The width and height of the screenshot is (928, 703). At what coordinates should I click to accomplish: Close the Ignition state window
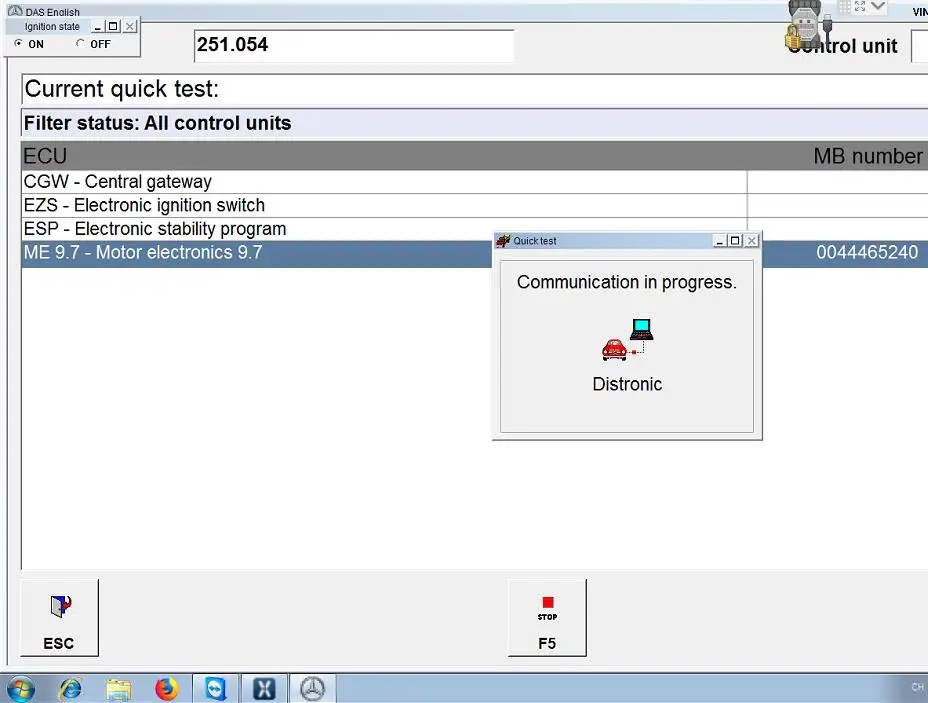point(130,27)
